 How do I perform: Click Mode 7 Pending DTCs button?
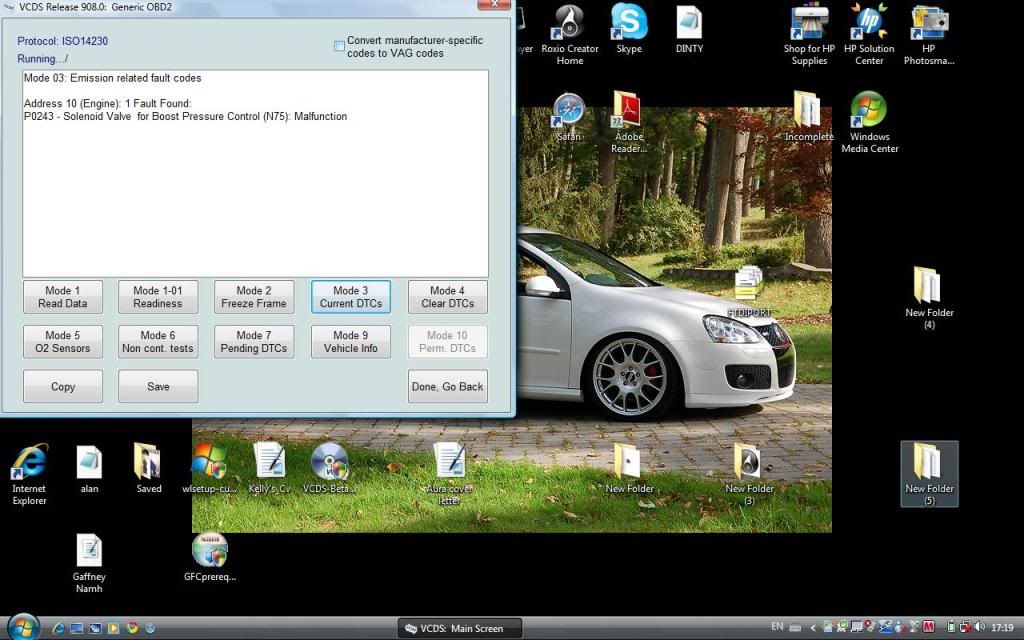coord(254,342)
